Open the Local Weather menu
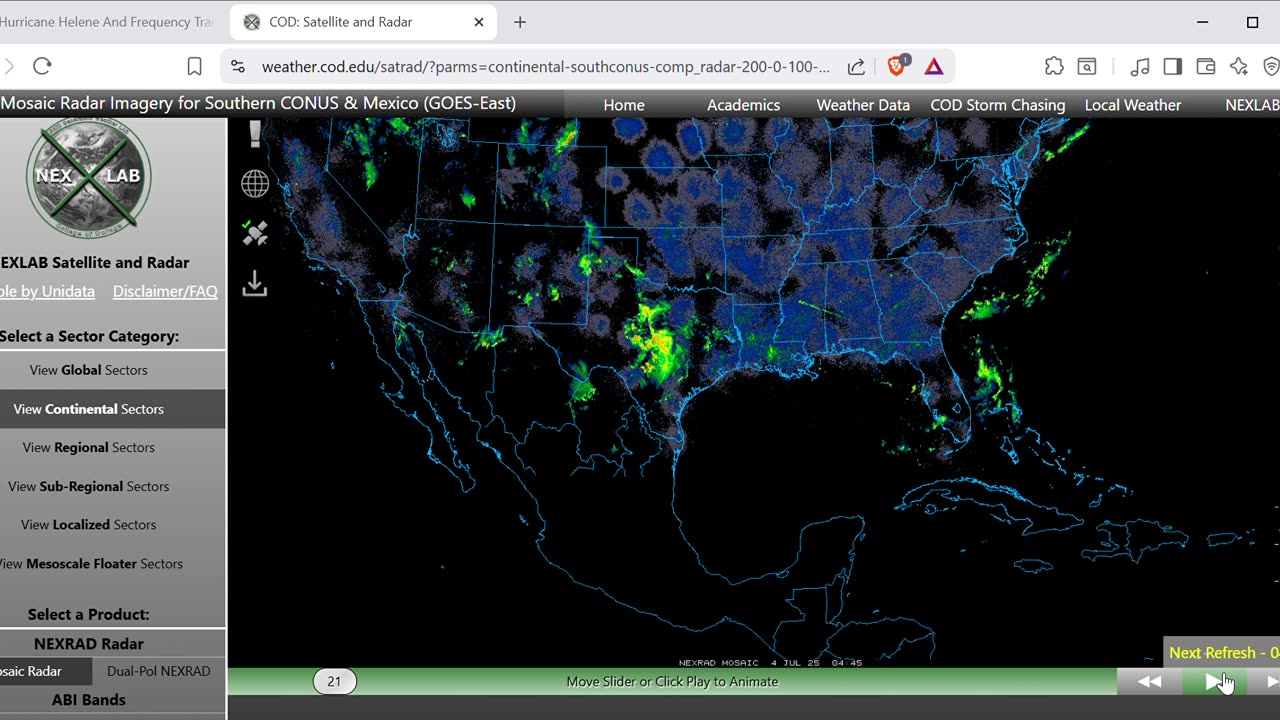 pos(1133,105)
